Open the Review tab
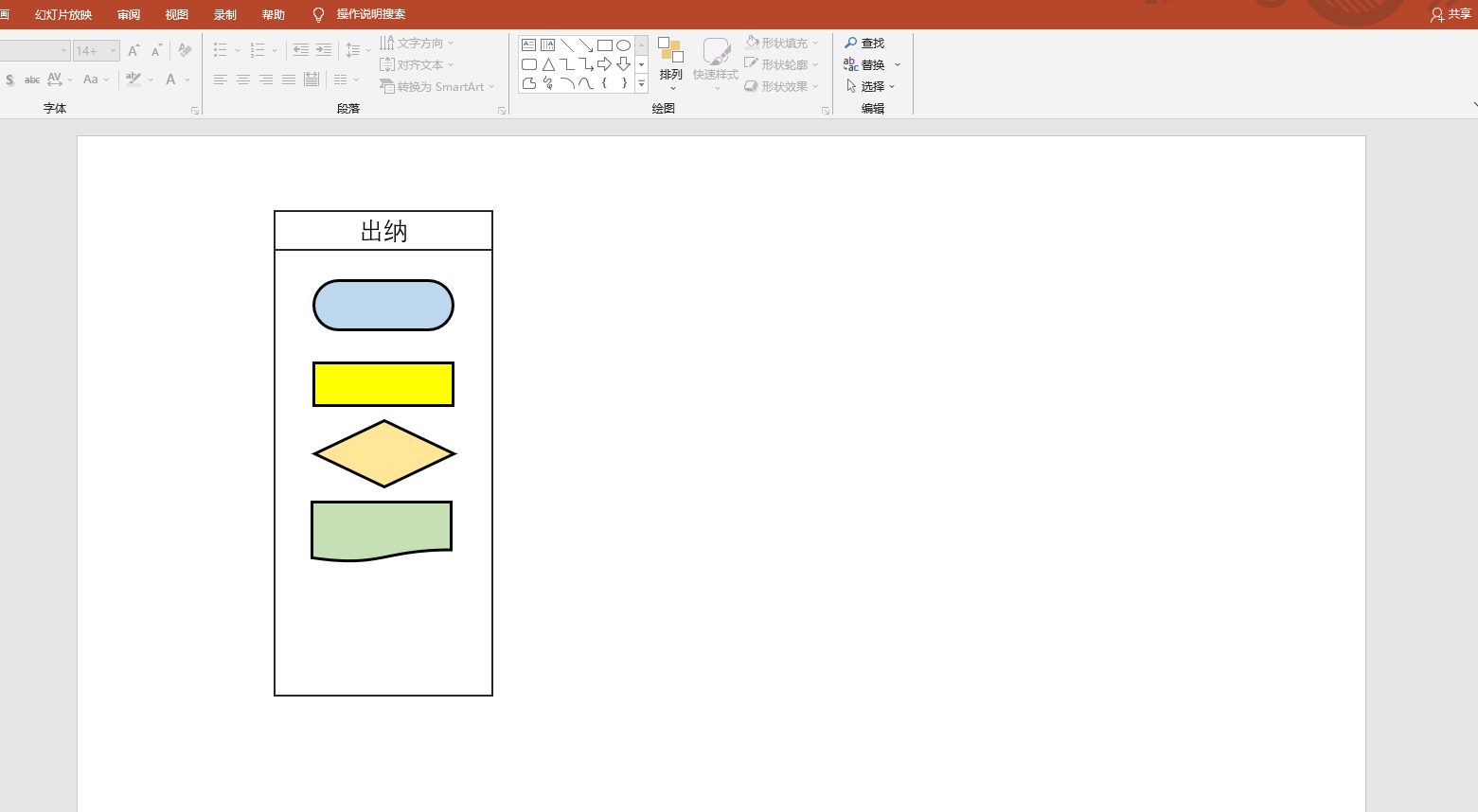Image resolution: width=1478 pixels, height=812 pixels. pyautogui.click(x=129, y=14)
